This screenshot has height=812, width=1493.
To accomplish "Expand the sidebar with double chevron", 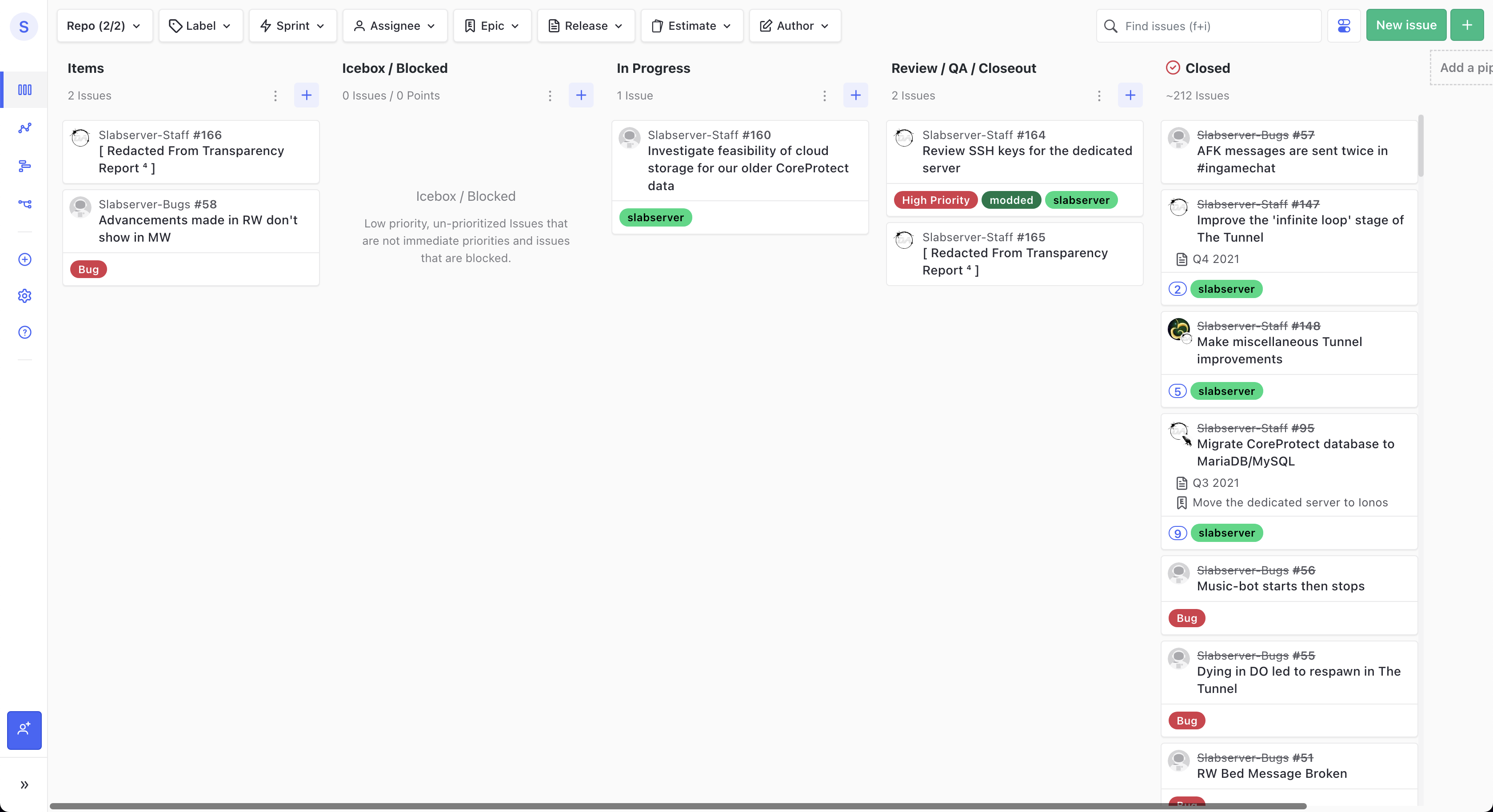I will [24, 785].
